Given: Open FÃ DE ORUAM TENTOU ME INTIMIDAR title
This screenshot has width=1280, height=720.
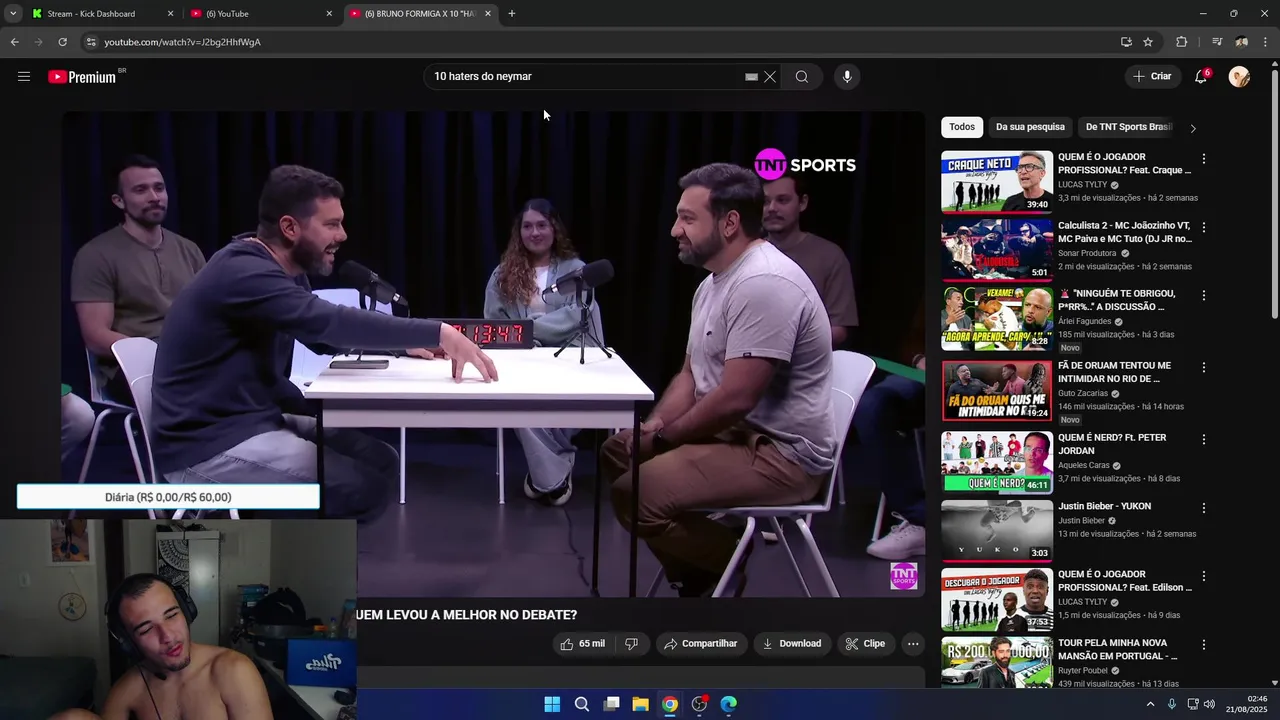Looking at the screenshot, I should click(x=1114, y=372).
